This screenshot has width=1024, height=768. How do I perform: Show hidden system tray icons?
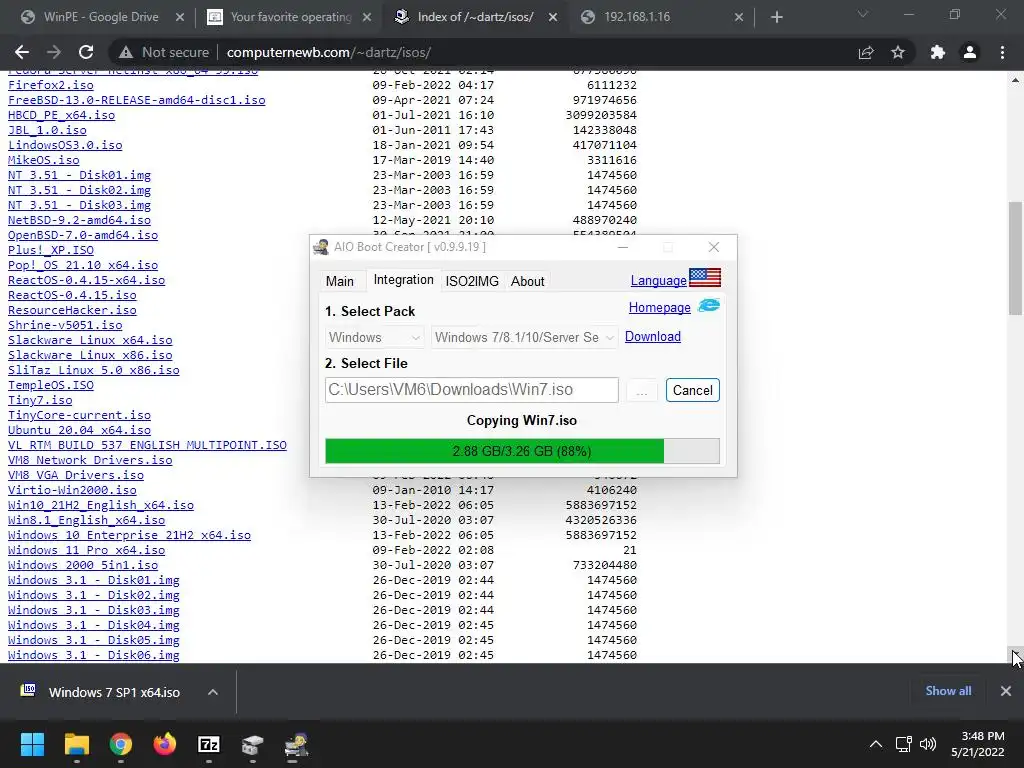click(876, 744)
